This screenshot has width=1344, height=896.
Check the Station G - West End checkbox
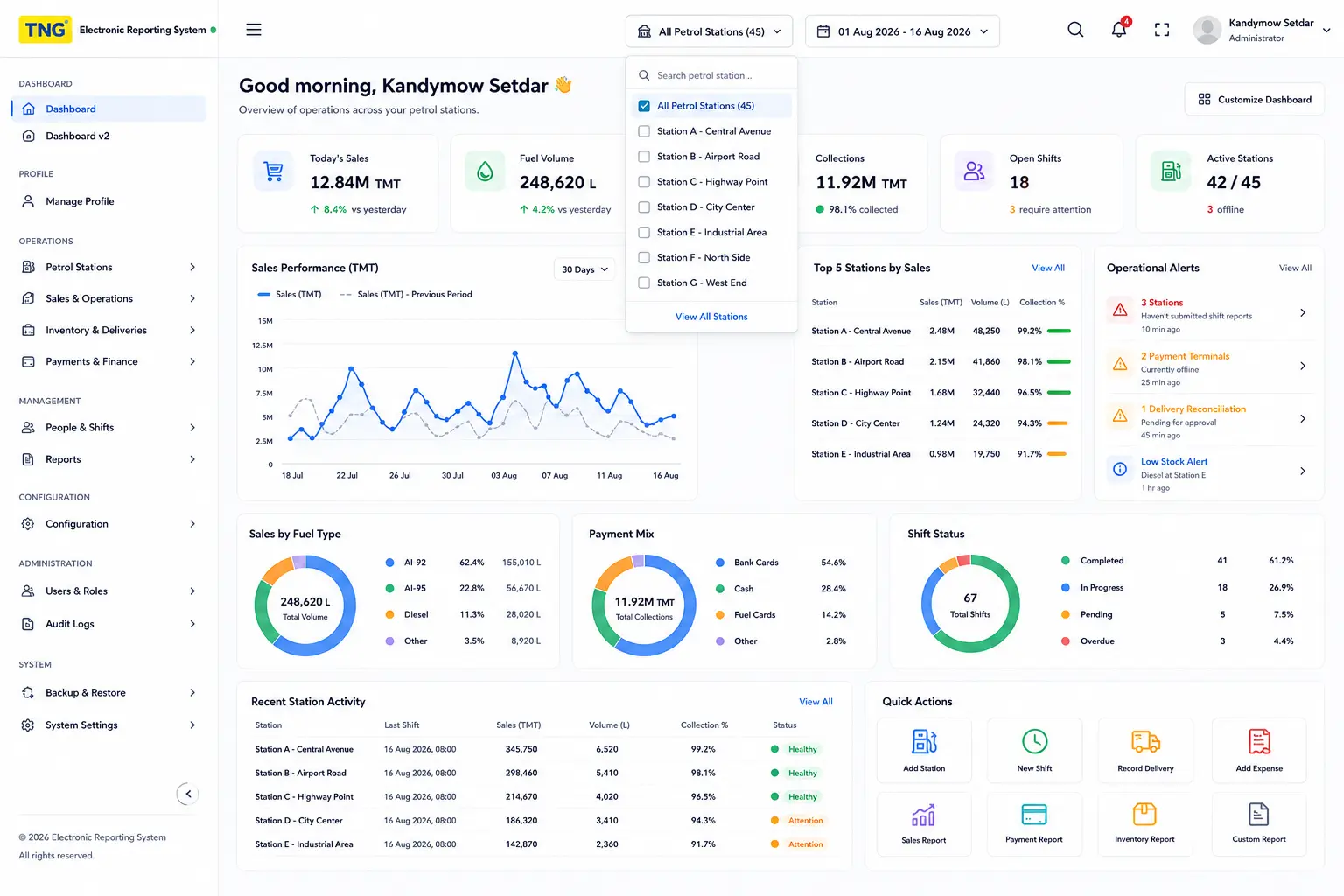644,283
